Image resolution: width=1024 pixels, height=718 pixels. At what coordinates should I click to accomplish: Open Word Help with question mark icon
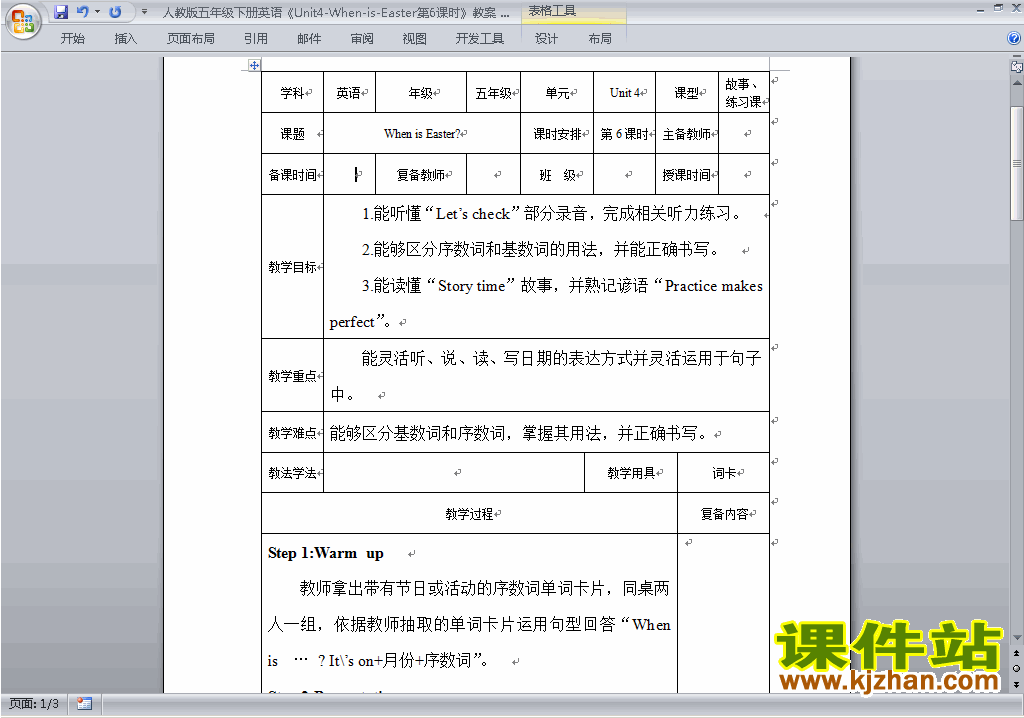coord(1014,39)
